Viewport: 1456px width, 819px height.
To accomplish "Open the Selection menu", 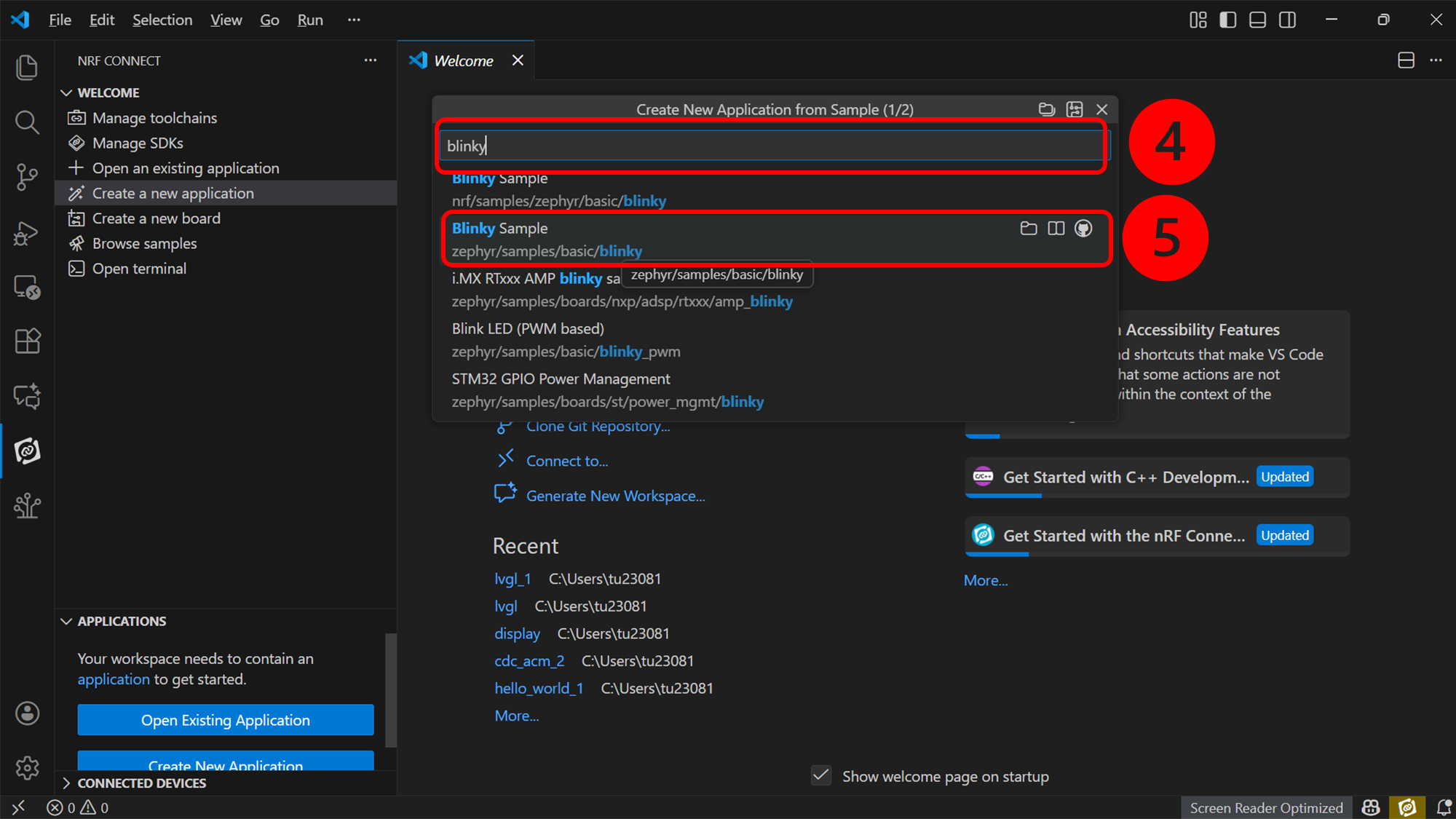I will pyautogui.click(x=162, y=20).
